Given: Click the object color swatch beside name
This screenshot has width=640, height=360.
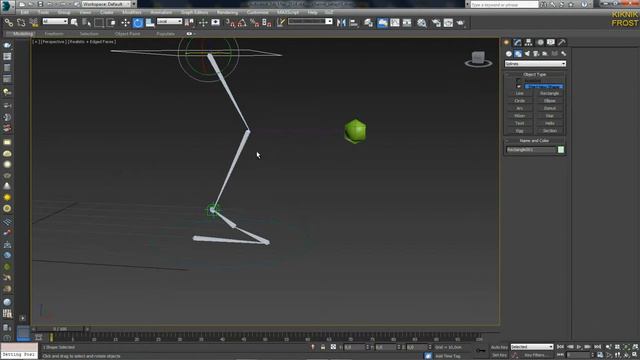Looking at the screenshot, I should click(x=561, y=150).
